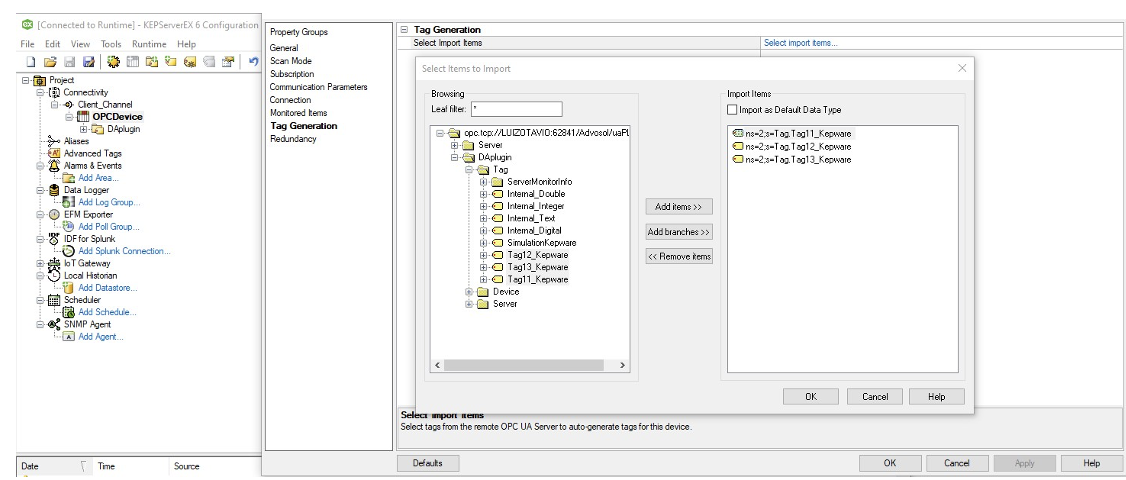Viewport: 1126px width, 480px height.
Task: Click the Browsing tree horizontal scrollbar thumb
Action: pyautogui.click(x=525, y=366)
